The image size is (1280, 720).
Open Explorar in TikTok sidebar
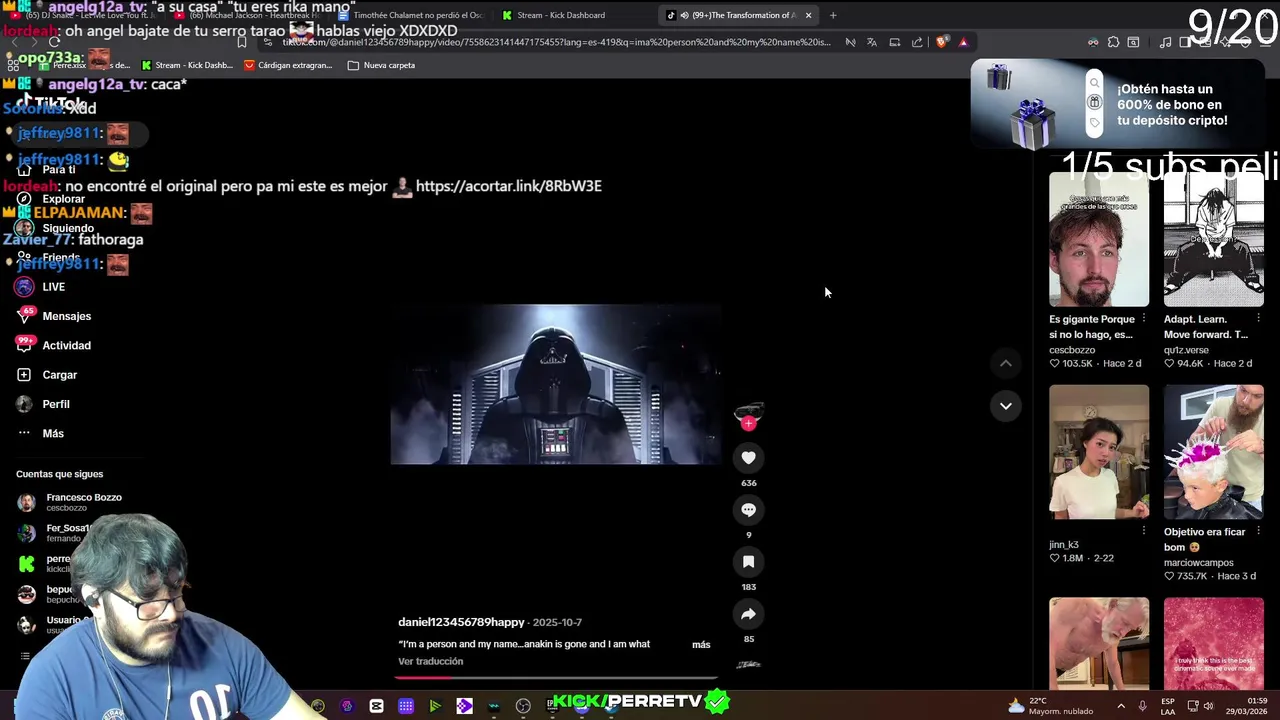click(52, 199)
